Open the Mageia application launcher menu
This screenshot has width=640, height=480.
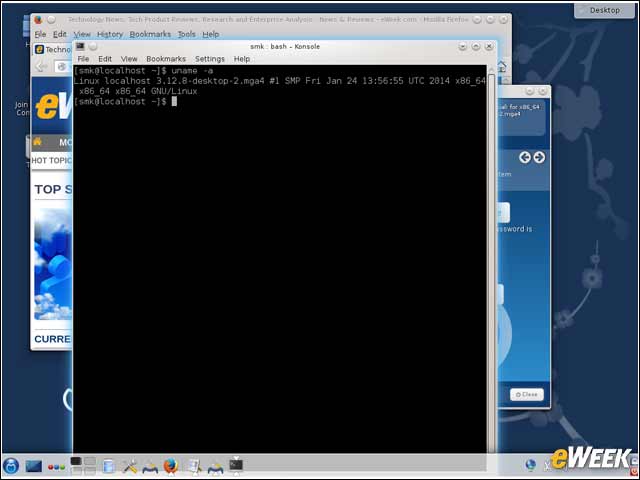coord(11,466)
